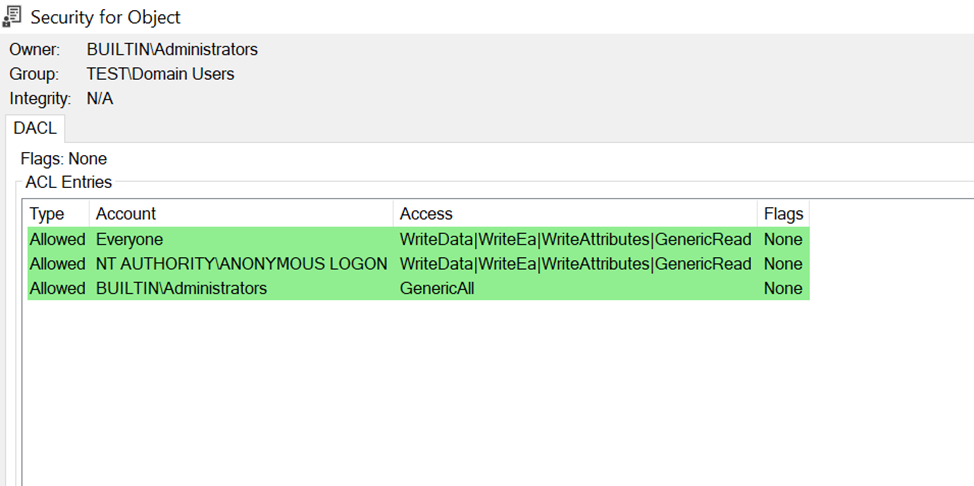Click the Allowed type for Everyone

click(57, 240)
